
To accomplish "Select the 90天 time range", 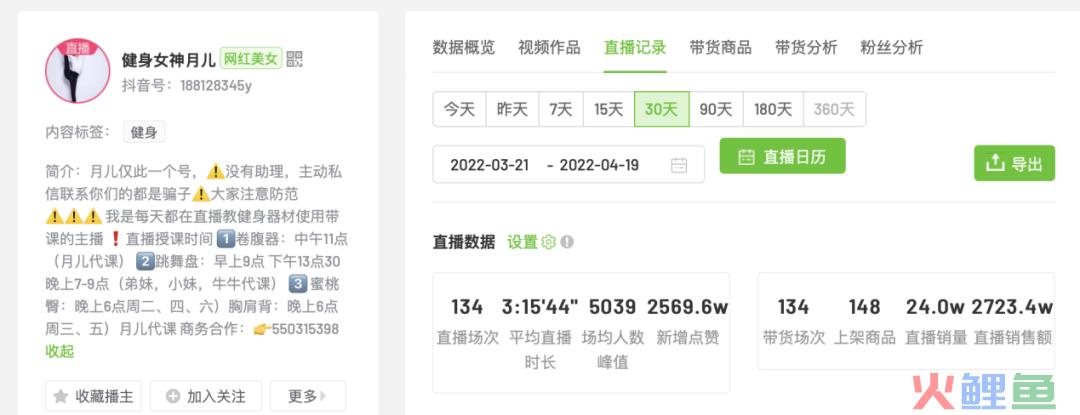I will (716, 109).
